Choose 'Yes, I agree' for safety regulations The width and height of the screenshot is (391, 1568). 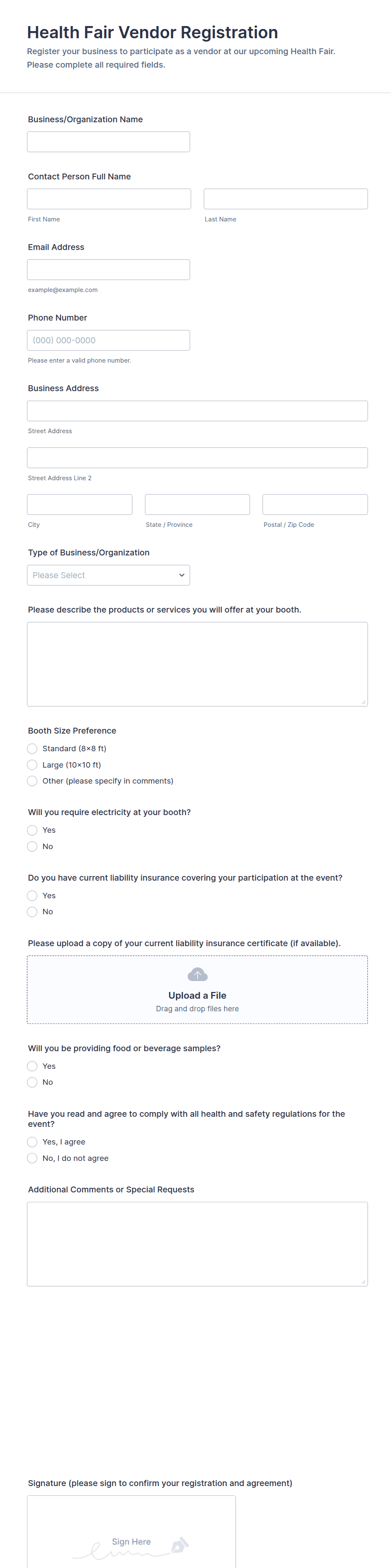[32, 1142]
